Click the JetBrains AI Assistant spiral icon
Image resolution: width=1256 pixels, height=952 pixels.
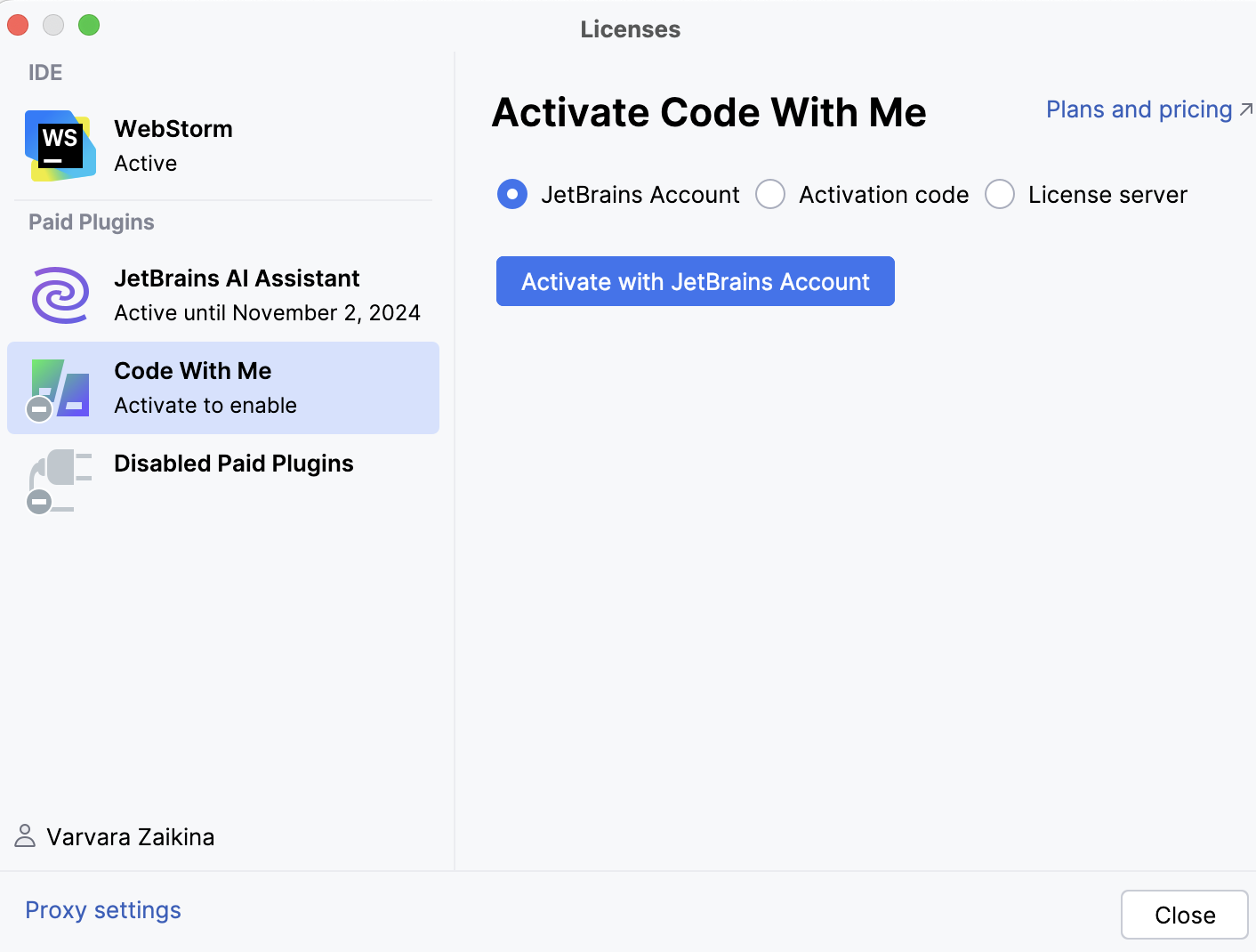point(60,295)
